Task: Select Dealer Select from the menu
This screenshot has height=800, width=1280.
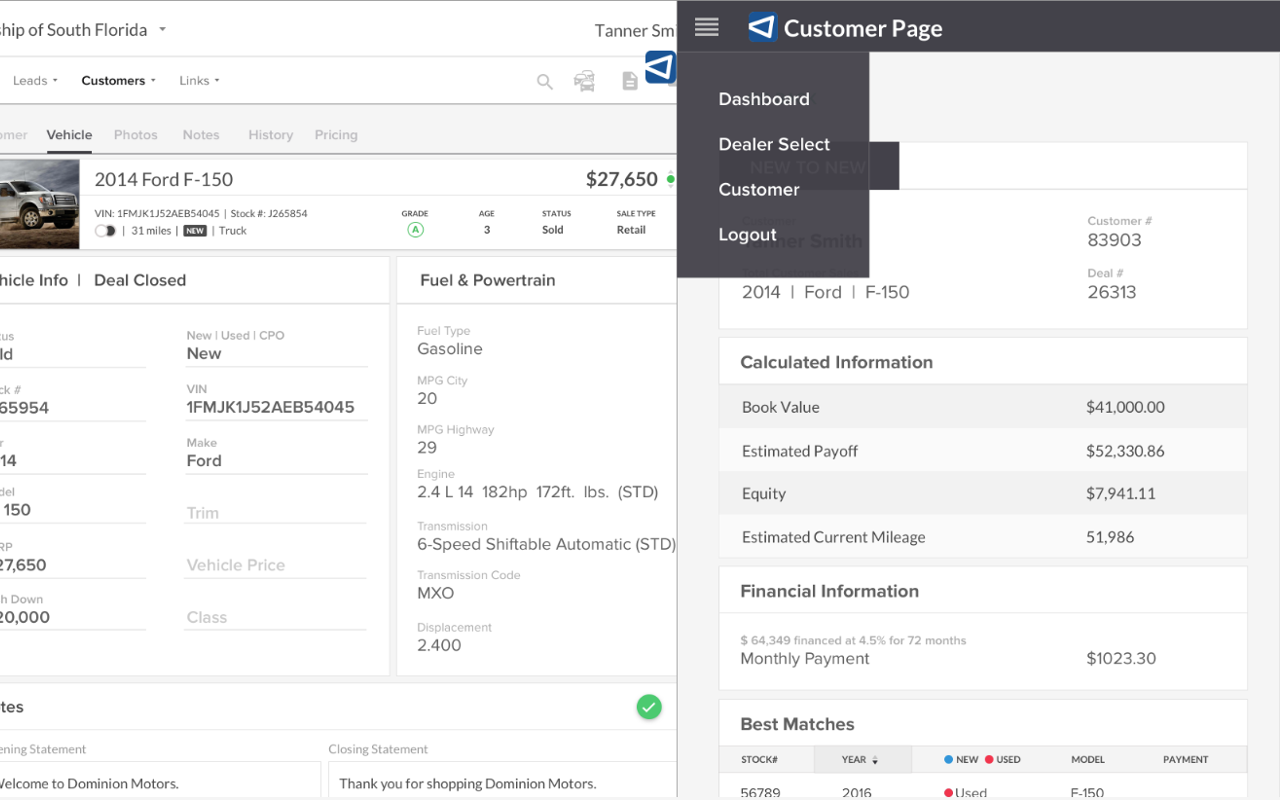Action: pos(774,144)
